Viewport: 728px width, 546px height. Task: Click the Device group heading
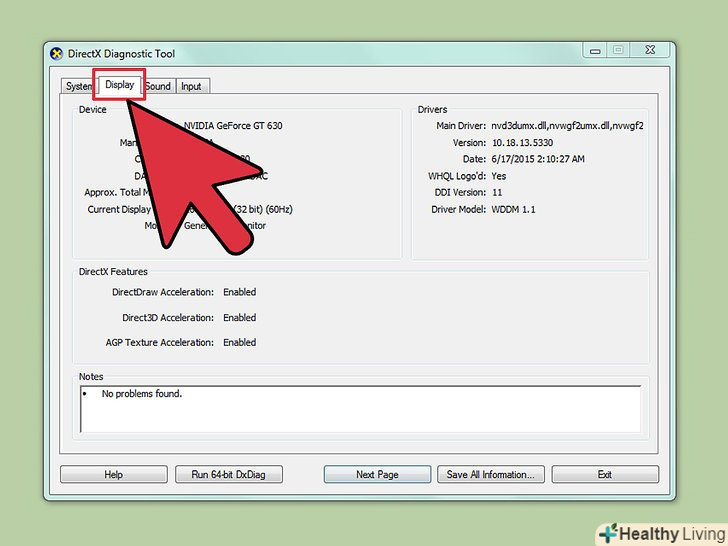(92, 110)
